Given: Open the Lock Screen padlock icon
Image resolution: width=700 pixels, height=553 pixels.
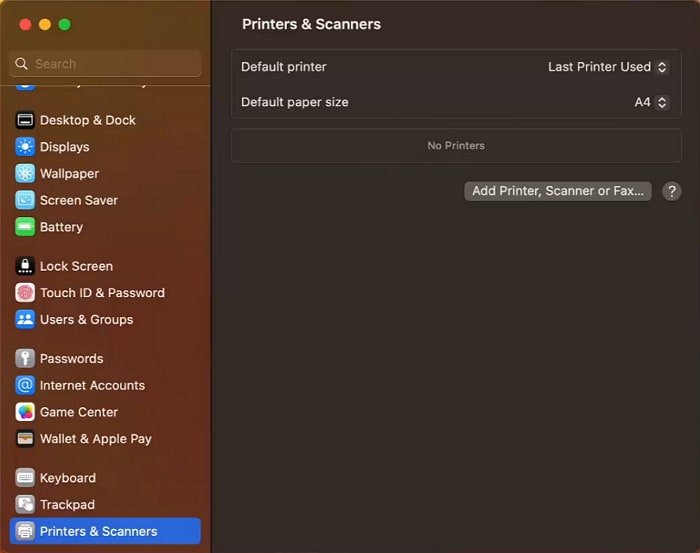Looking at the screenshot, I should (25, 266).
